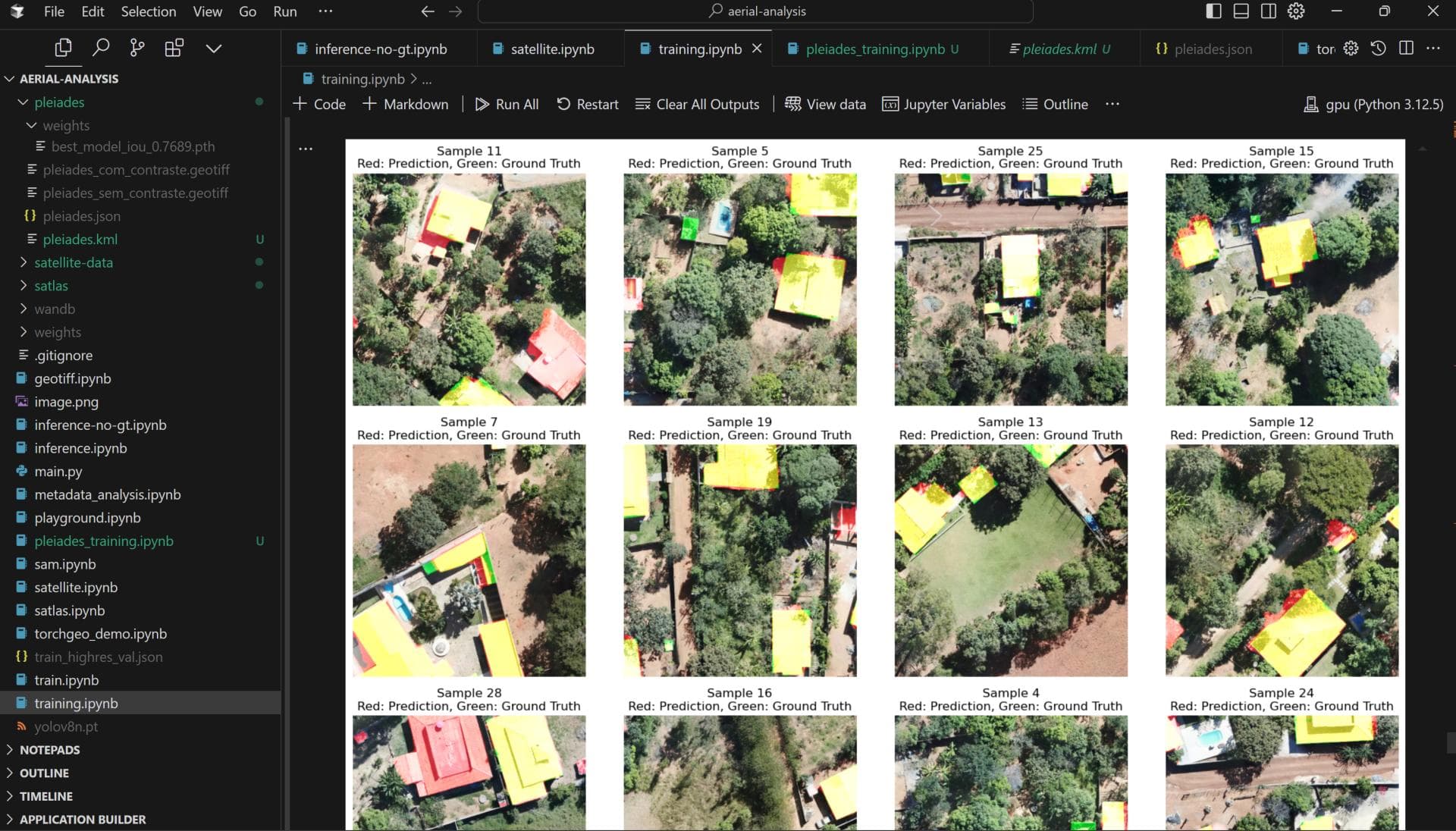Toggle the secondary side bar layout icon

pos(1269,11)
